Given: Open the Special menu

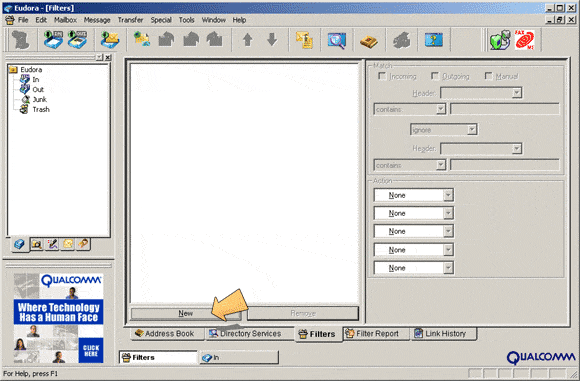Looking at the screenshot, I should point(161,20).
